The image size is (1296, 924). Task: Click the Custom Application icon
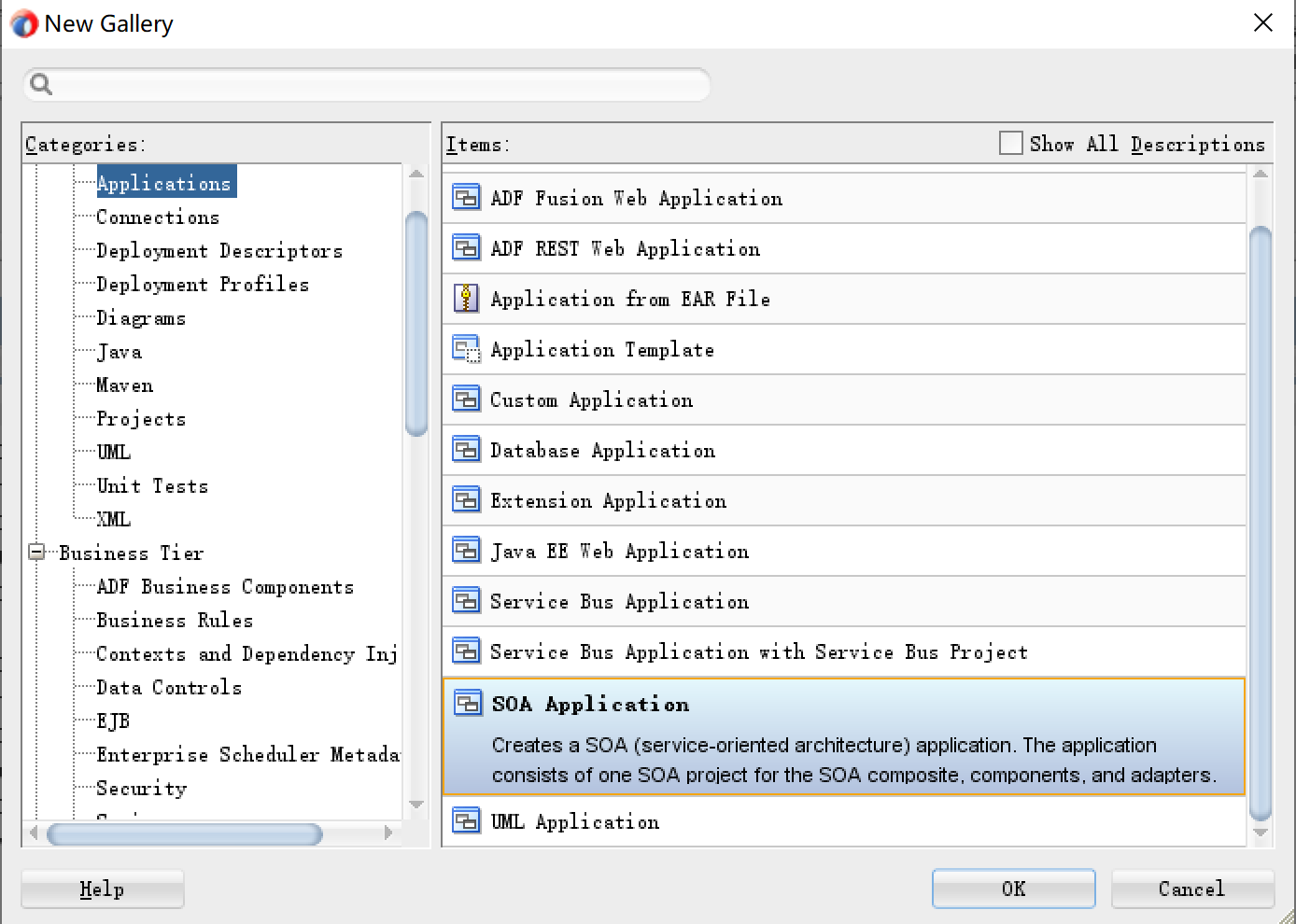[466, 399]
